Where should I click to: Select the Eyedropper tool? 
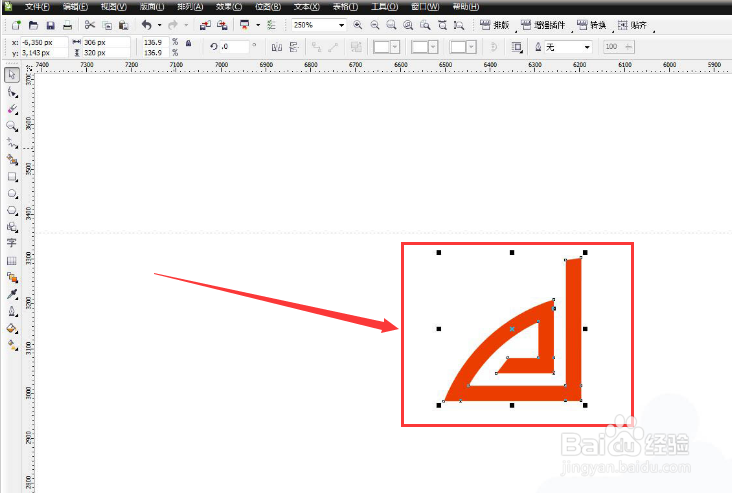click(12, 294)
